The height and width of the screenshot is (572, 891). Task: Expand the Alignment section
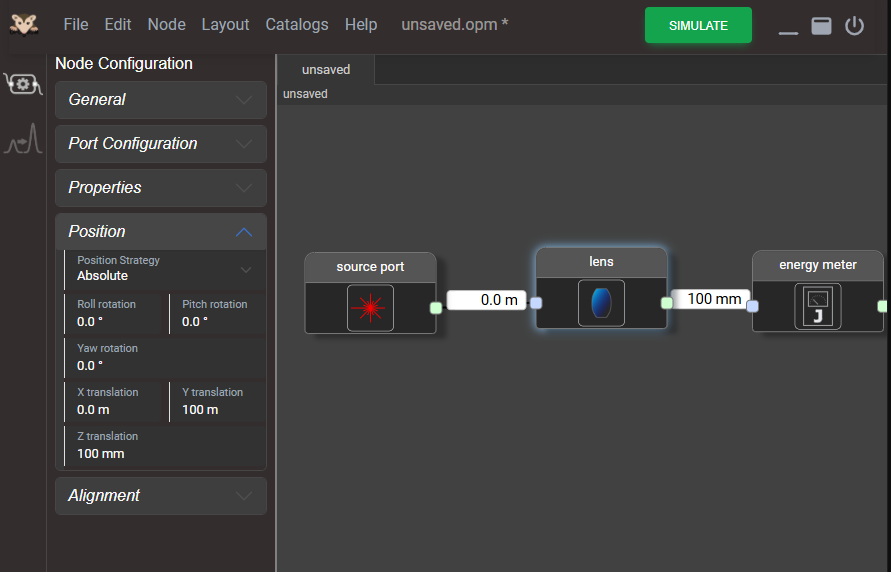(x=161, y=496)
